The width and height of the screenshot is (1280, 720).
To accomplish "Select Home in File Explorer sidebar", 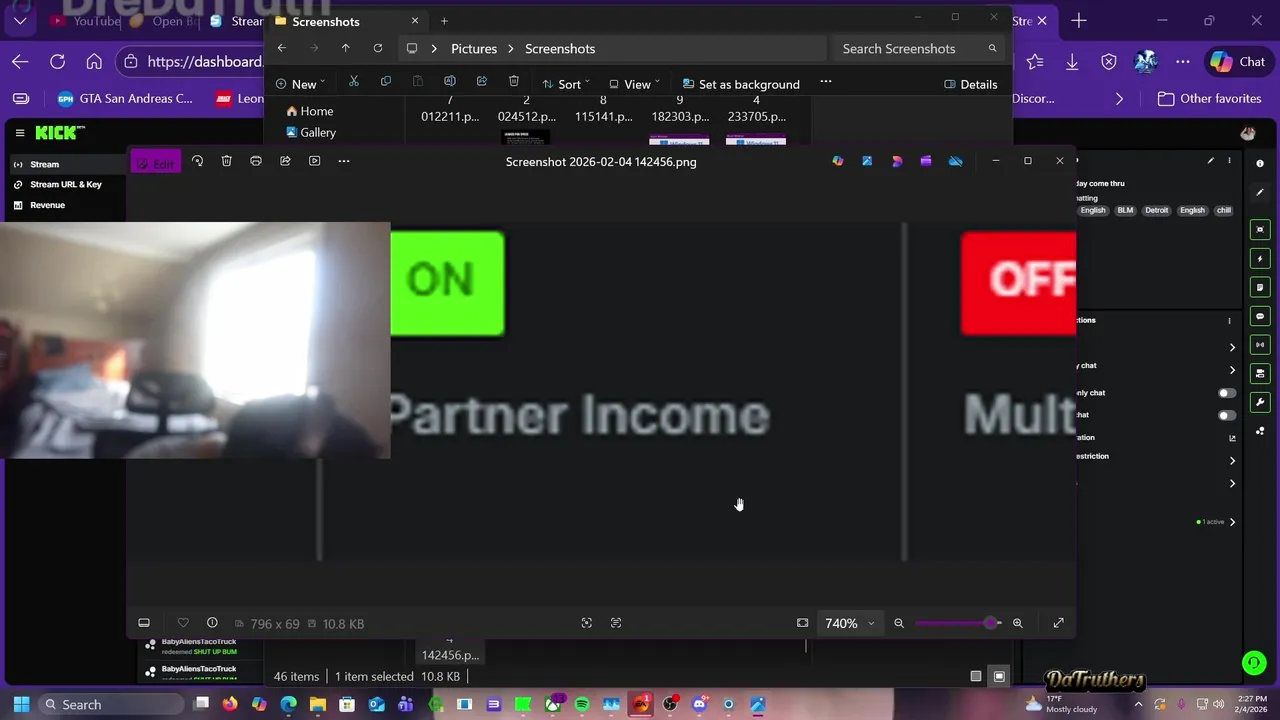I will pyautogui.click(x=309, y=111).
